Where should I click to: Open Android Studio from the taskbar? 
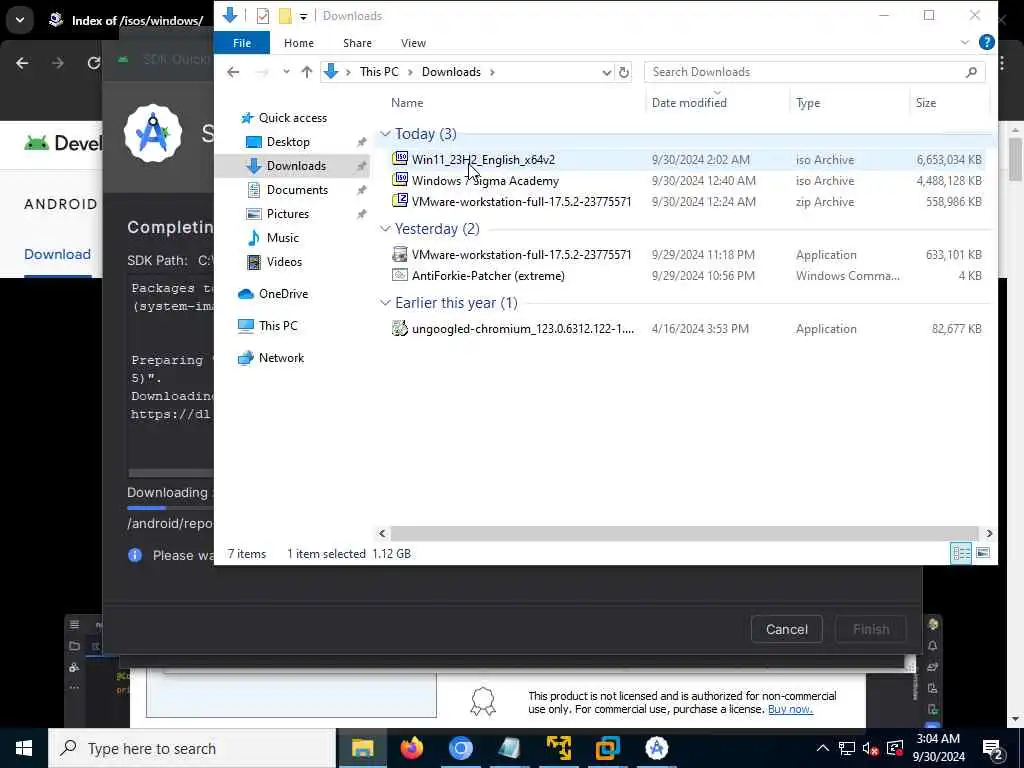click(656, 748)
